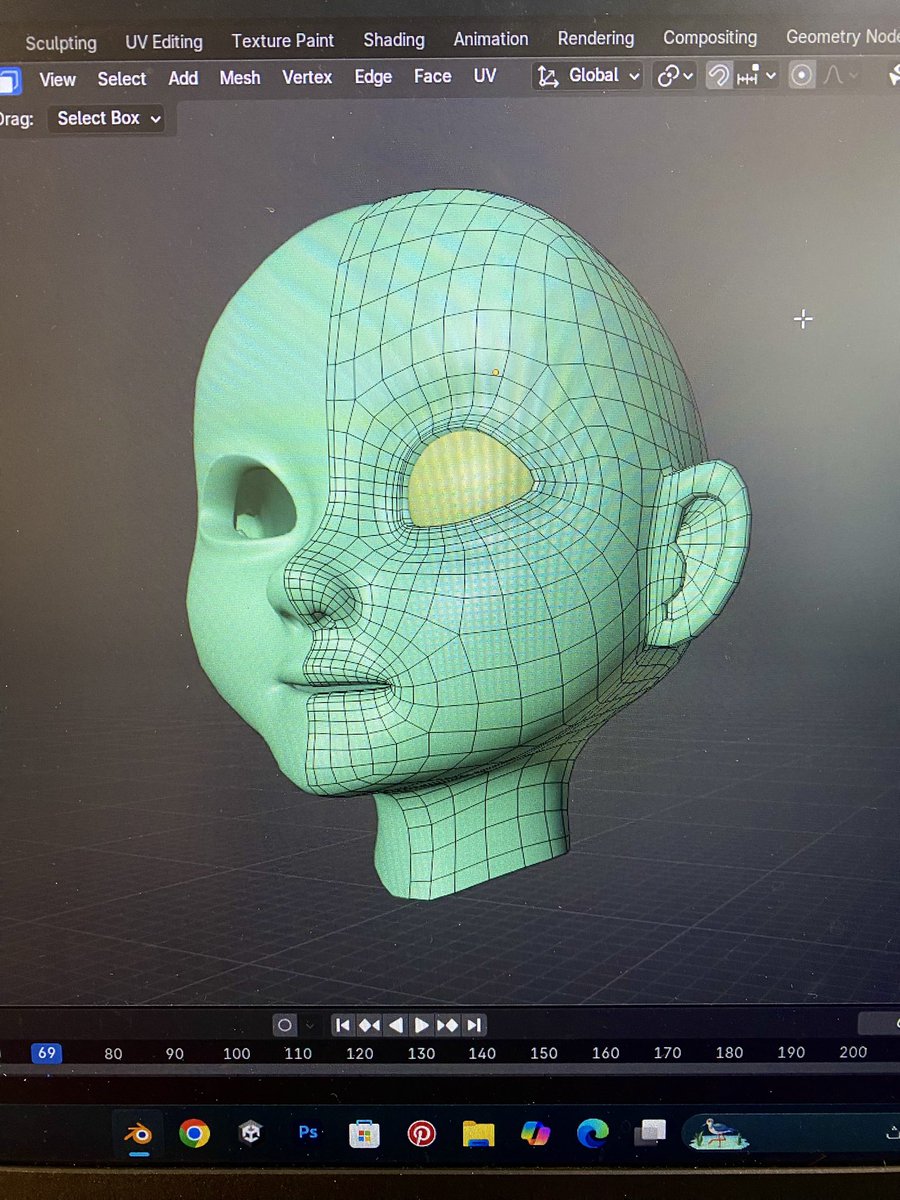Open Copilot from the taskbar
The image size is (900, 1200).
pyautogui.click(x=536, y=1133)
